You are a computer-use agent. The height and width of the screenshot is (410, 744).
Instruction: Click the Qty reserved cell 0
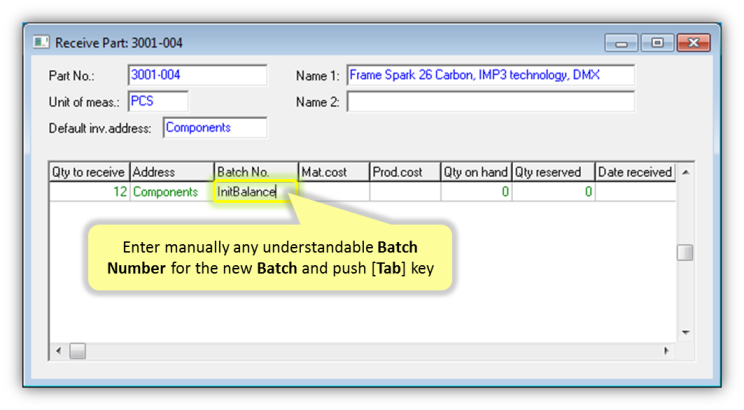pos(554,192)
